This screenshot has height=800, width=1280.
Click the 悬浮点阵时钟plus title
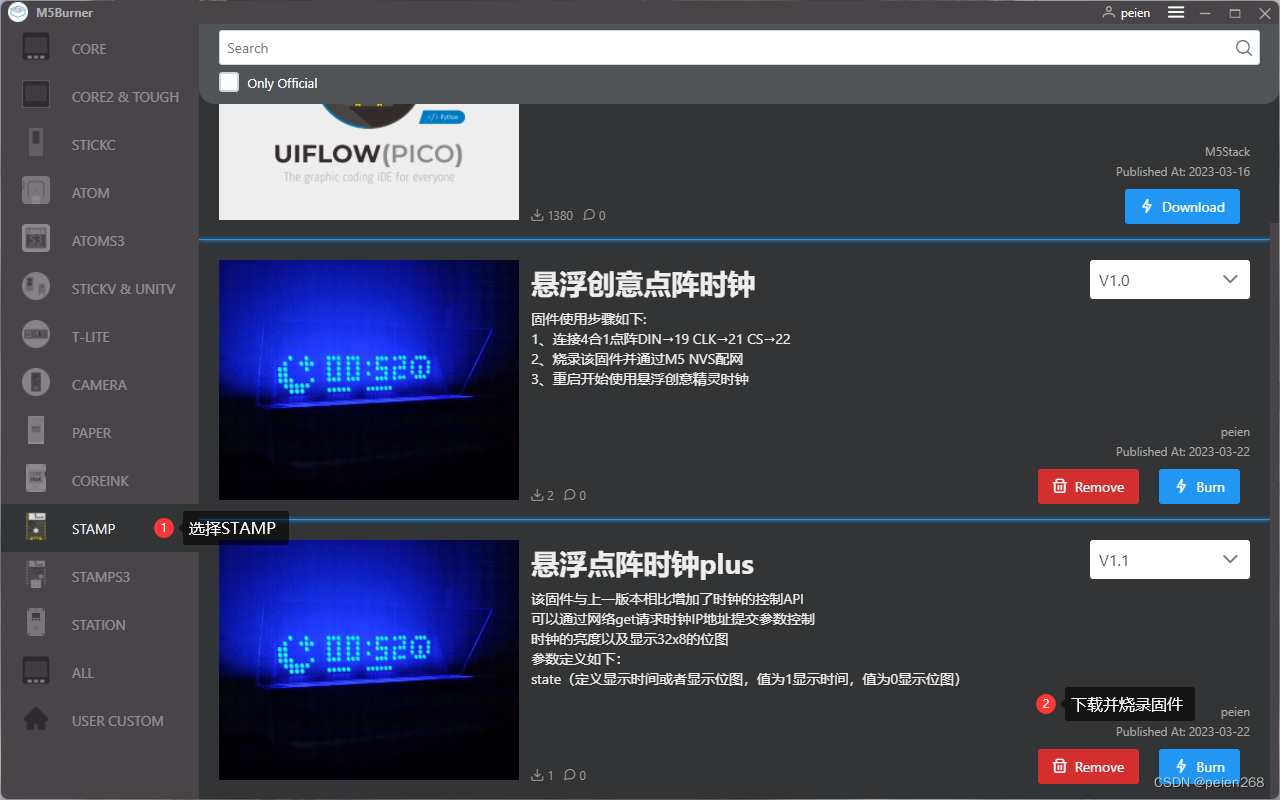(x=642, y=564)
